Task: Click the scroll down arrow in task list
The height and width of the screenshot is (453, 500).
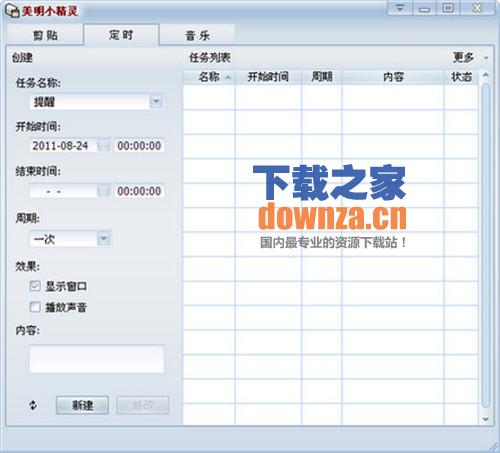Action: point(486,419)
